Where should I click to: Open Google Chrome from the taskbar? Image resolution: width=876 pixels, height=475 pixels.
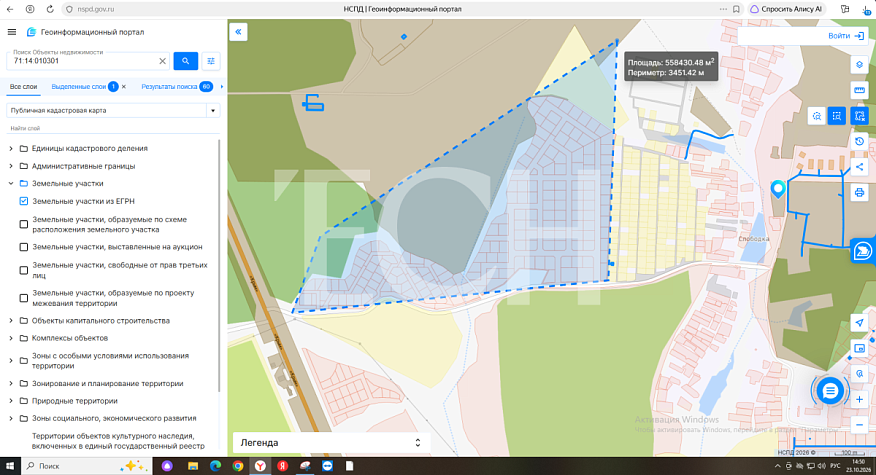pos(238,466)
